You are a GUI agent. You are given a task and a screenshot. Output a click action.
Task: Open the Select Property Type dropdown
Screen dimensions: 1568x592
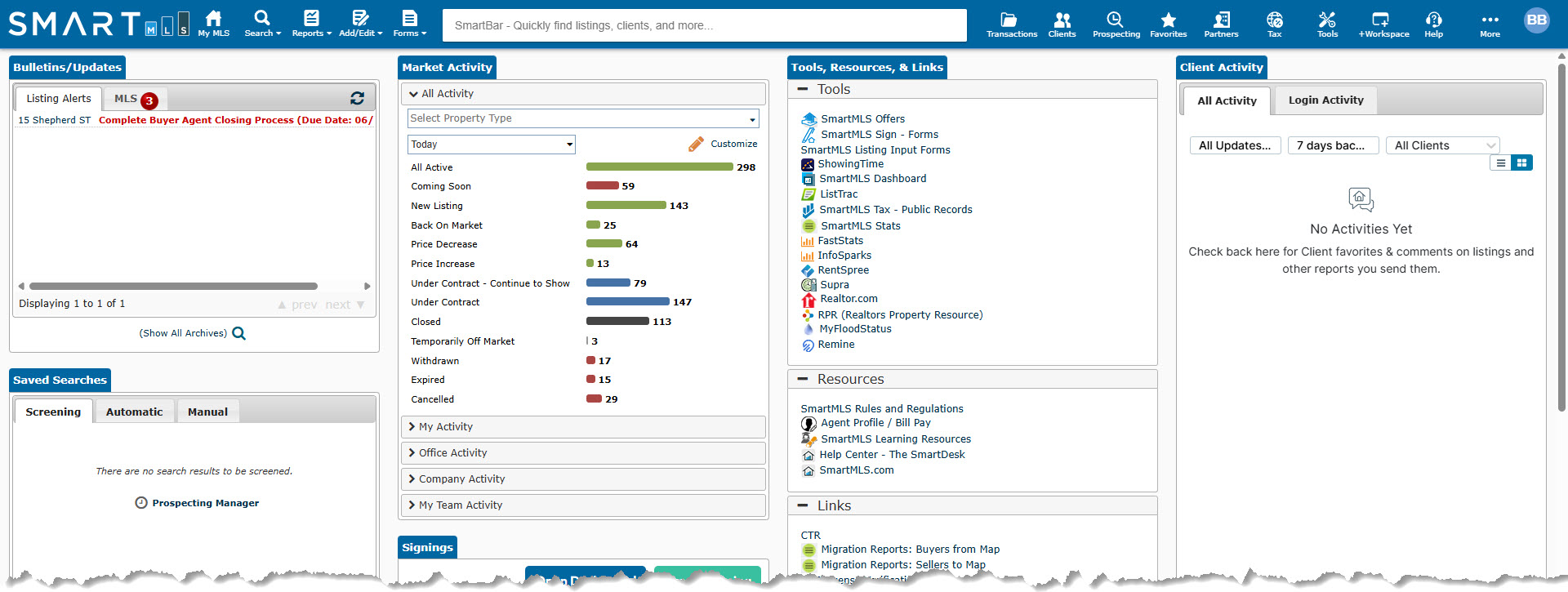coord(583,118)
